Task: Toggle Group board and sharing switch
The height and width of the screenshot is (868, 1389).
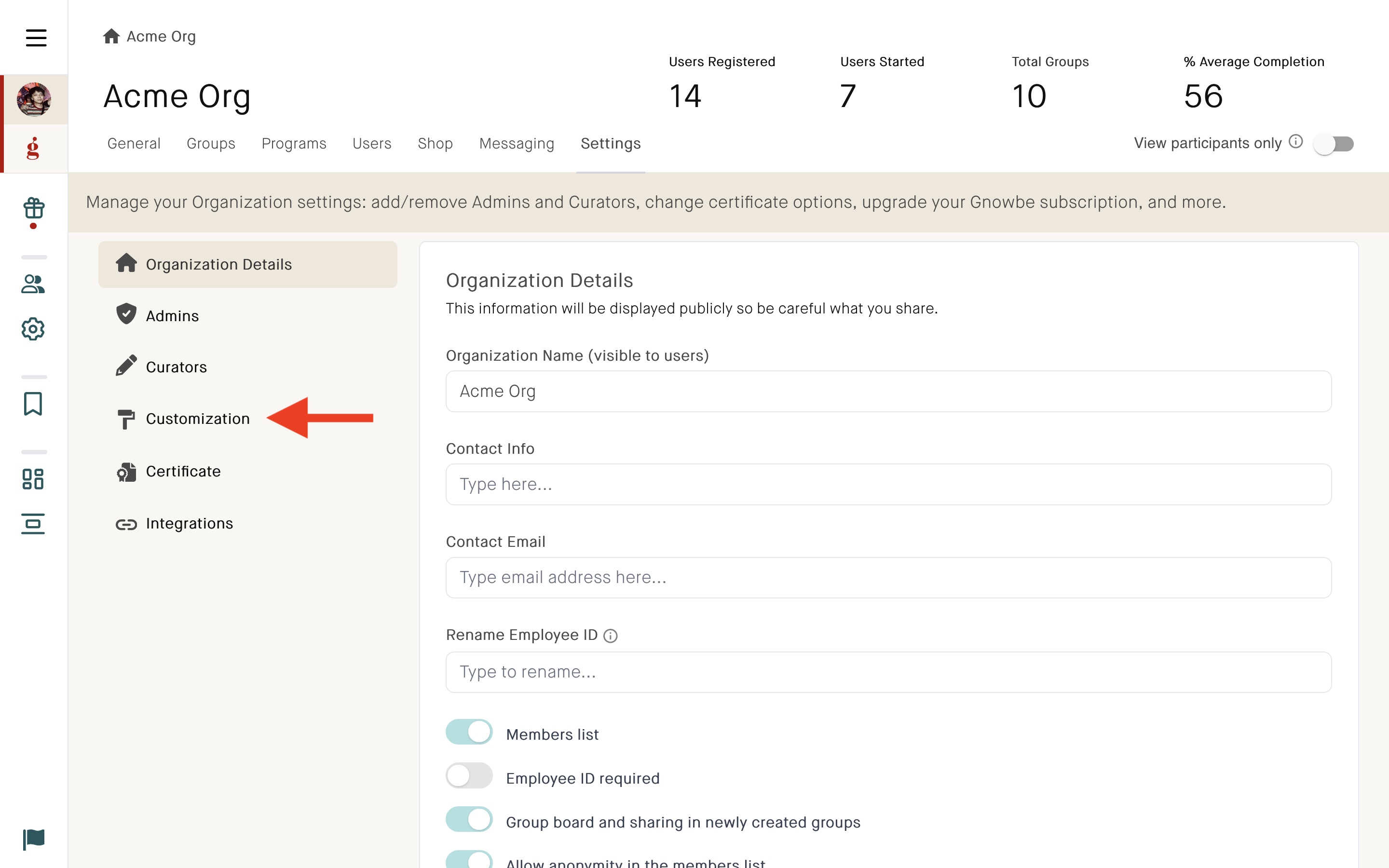Action: tap(469, 820)
